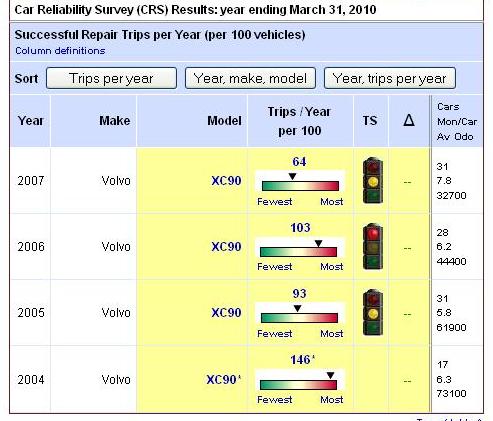Click the triangle marker on 2006 gradient bar
The height and width of the screenshot is (421, 493).
point(318,243)
